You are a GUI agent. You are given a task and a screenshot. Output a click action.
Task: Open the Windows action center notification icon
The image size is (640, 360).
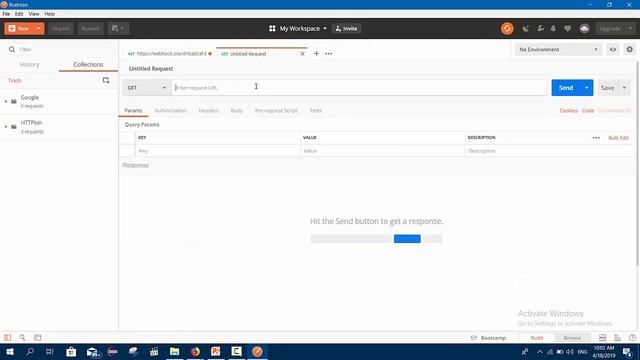[x=628, y=351]
